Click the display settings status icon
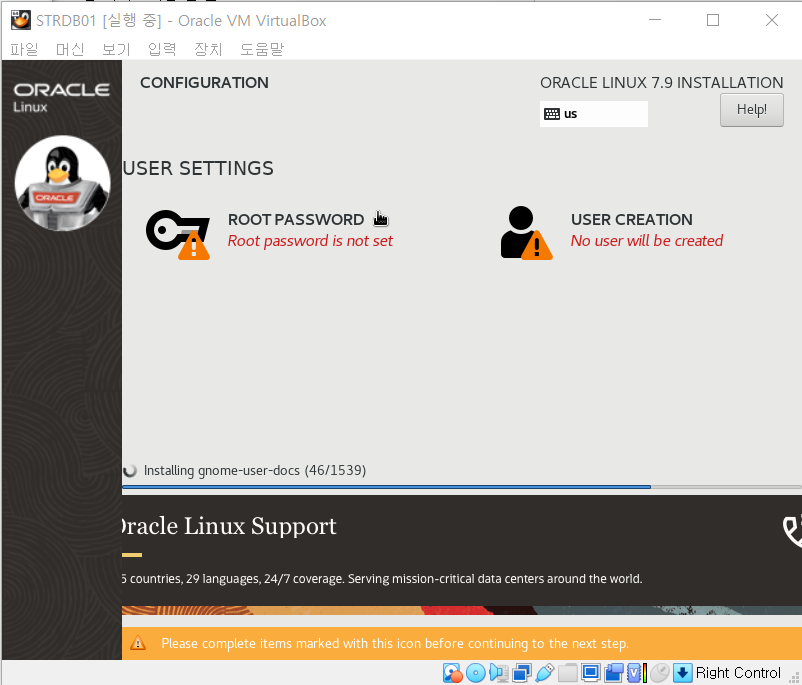Screen dimensions: 802x685 click(x=591, y=673)
